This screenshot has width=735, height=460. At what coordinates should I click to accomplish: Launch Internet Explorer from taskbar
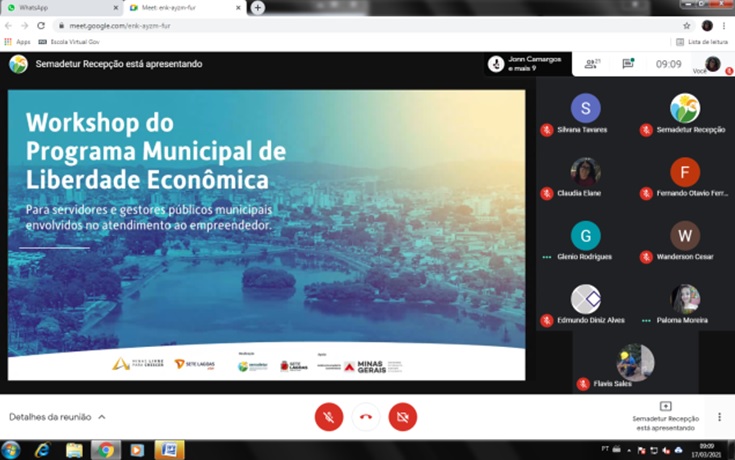coord(42,450)
